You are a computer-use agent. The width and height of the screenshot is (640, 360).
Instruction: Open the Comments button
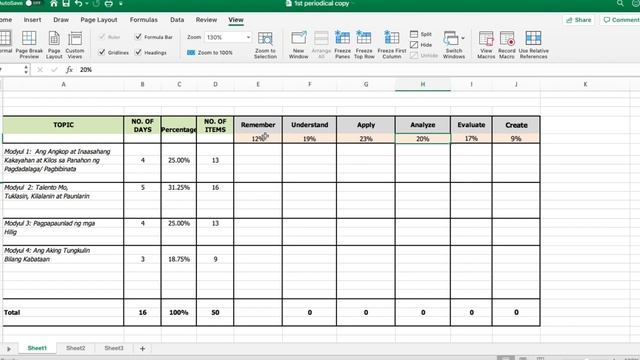[x=621, y=20]
